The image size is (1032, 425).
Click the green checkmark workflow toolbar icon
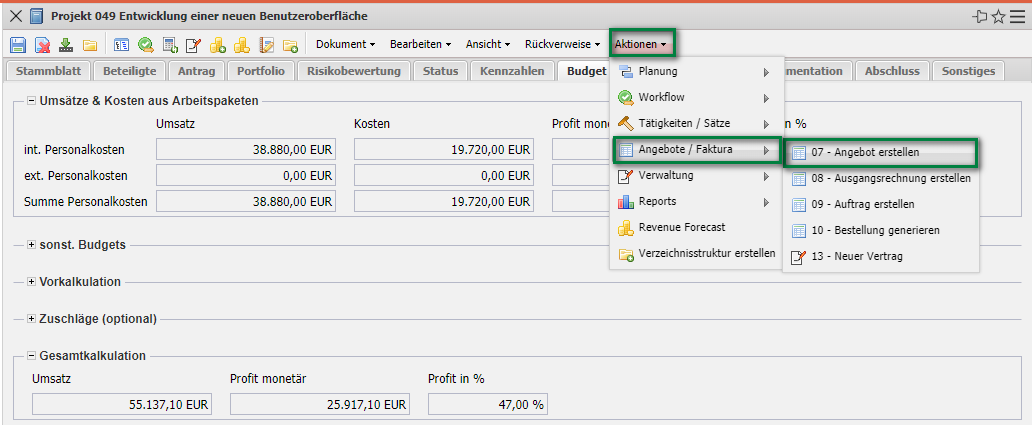[145, 45]
